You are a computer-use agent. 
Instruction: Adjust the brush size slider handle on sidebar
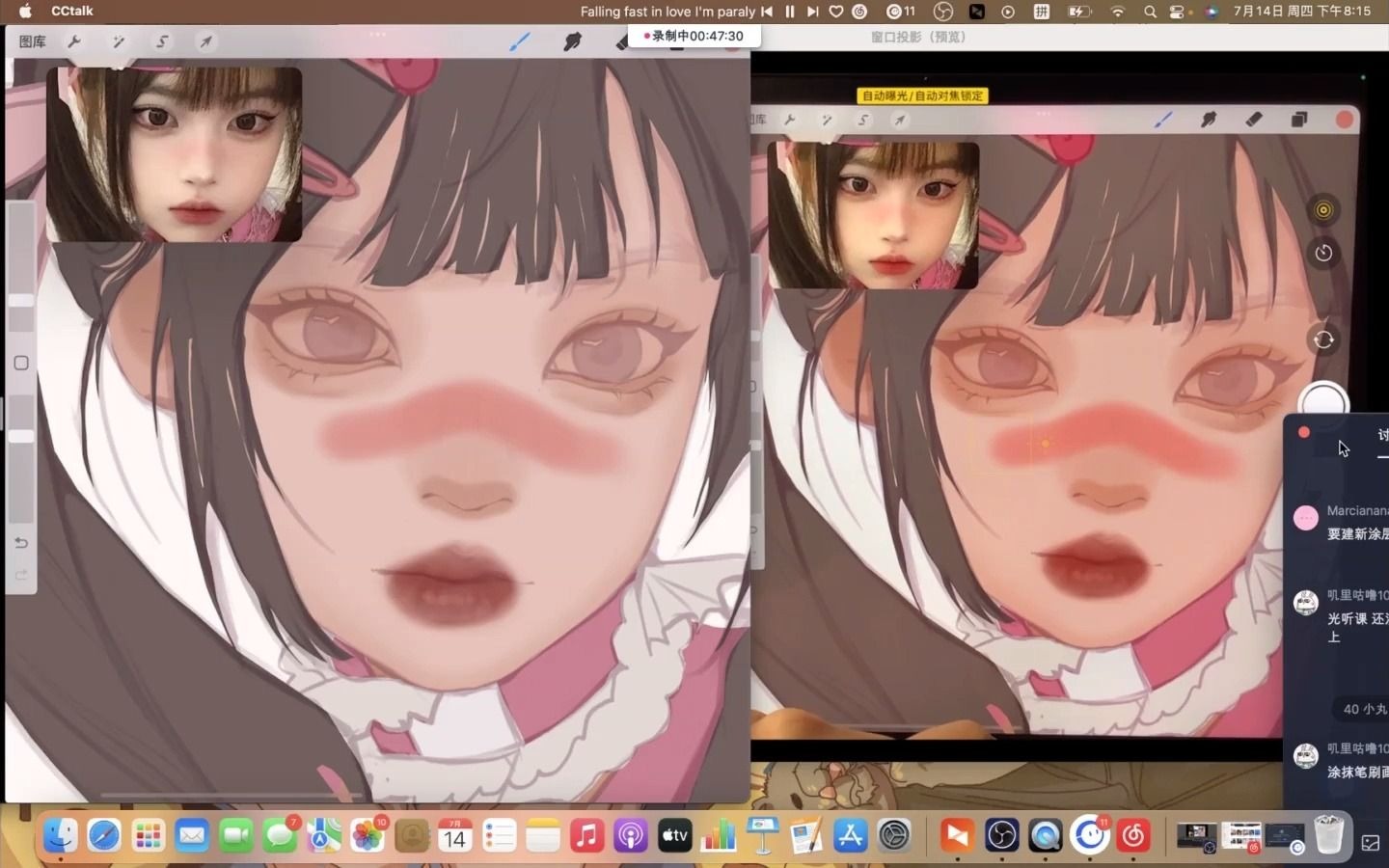click(x=21, y=301)
